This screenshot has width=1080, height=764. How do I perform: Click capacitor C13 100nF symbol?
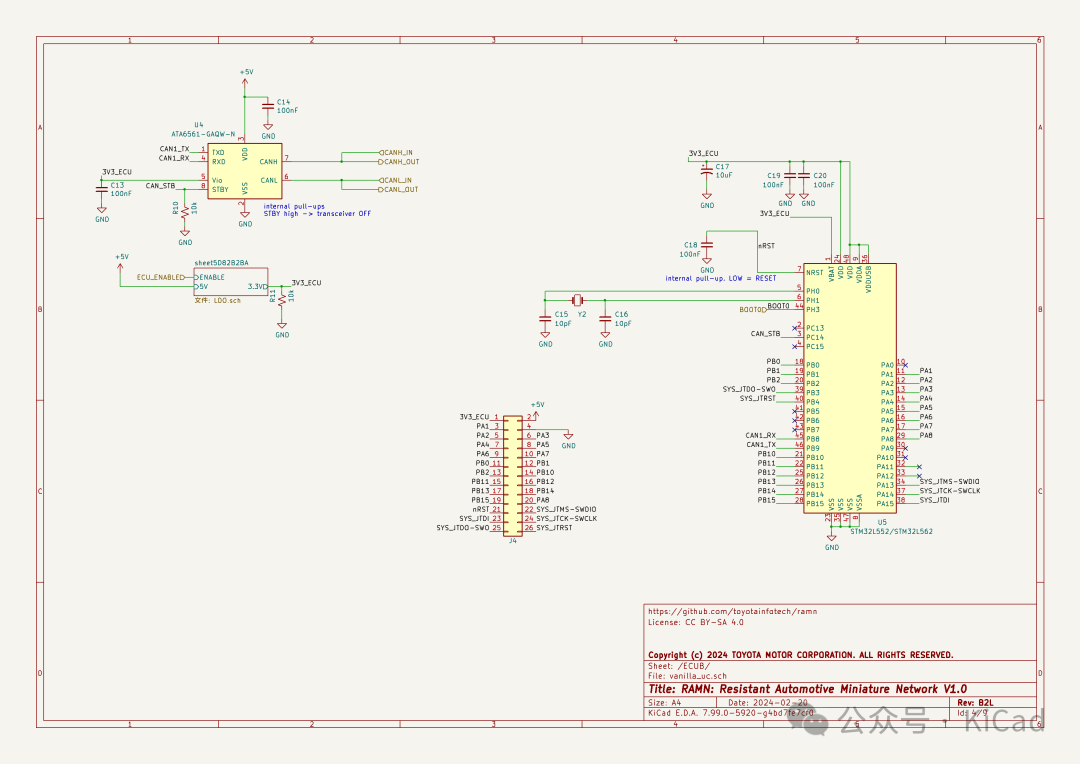101,189
